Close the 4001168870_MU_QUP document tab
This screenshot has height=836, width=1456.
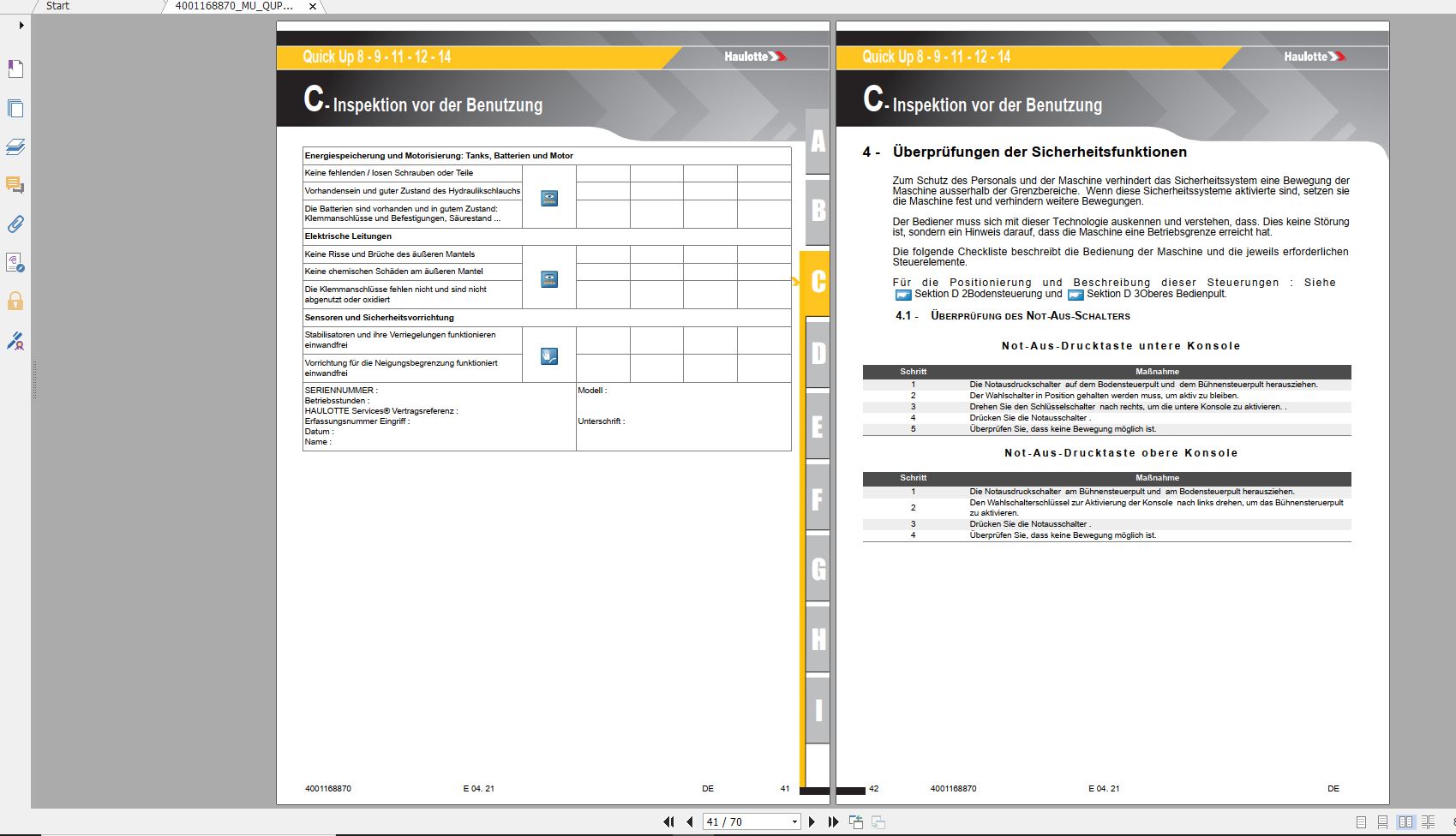pyautogui.click(x=313, y=7)
